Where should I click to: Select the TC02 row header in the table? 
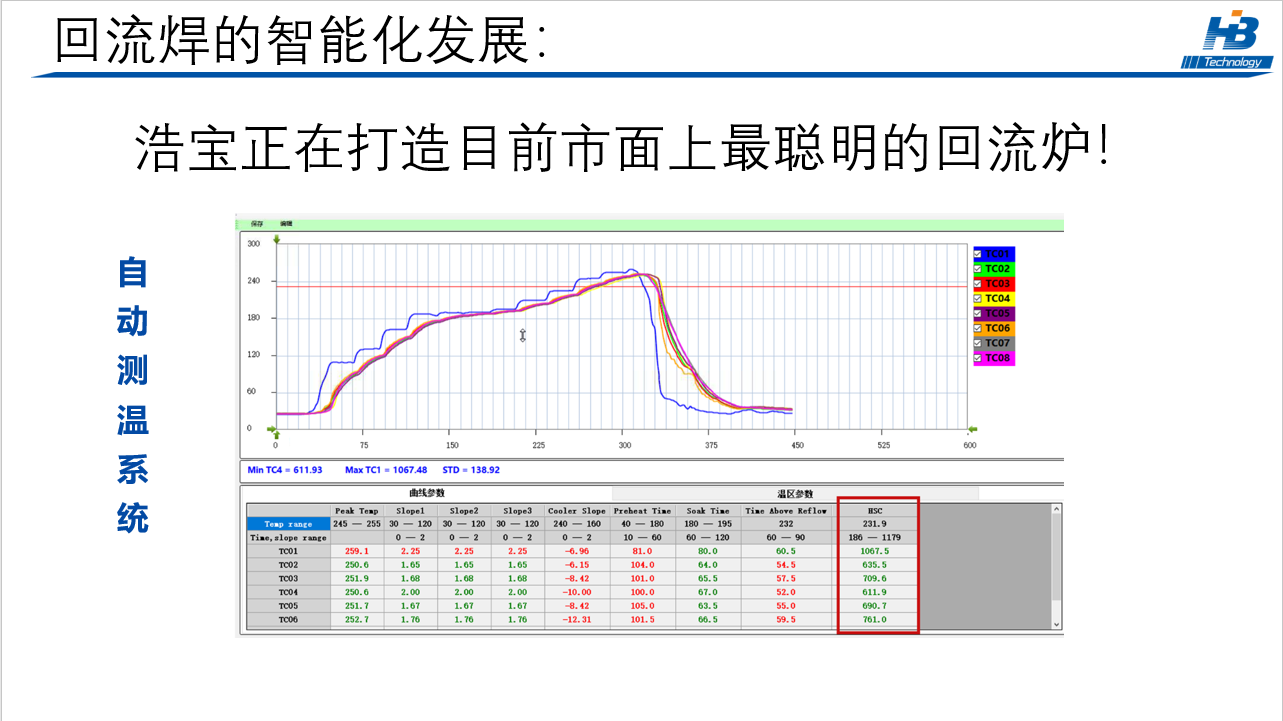pyautogui.click(x=288, y=565)
